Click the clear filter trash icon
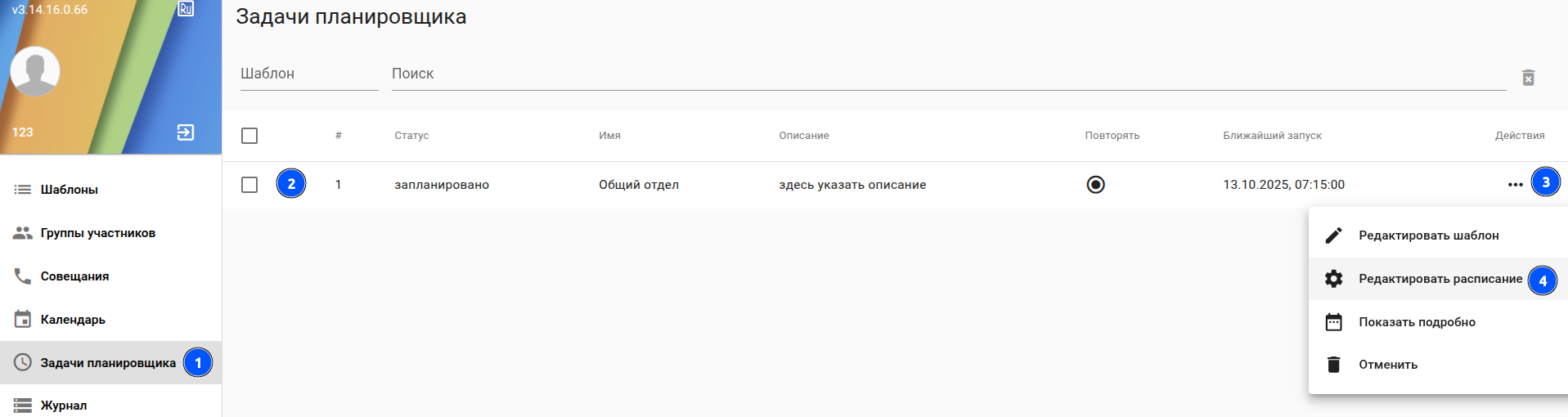The width and height of the screenshot is (1568, 417). [1528, 77]
